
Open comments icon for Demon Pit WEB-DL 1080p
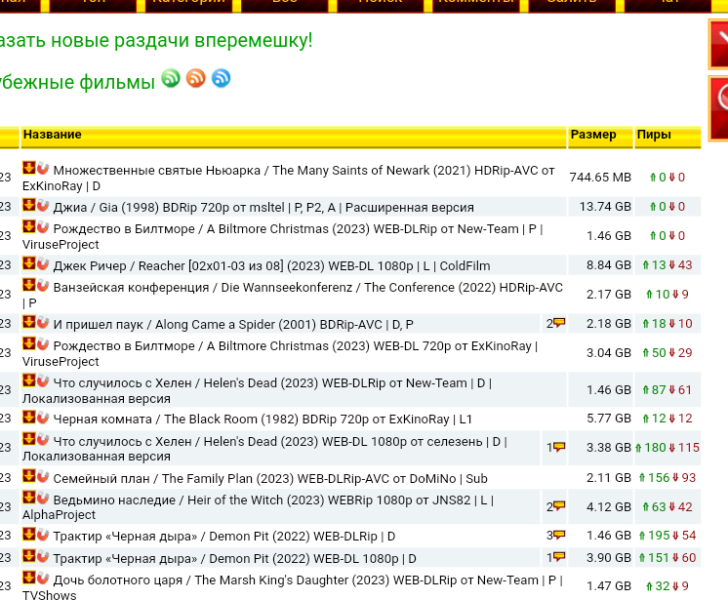(x=559, y=556)
